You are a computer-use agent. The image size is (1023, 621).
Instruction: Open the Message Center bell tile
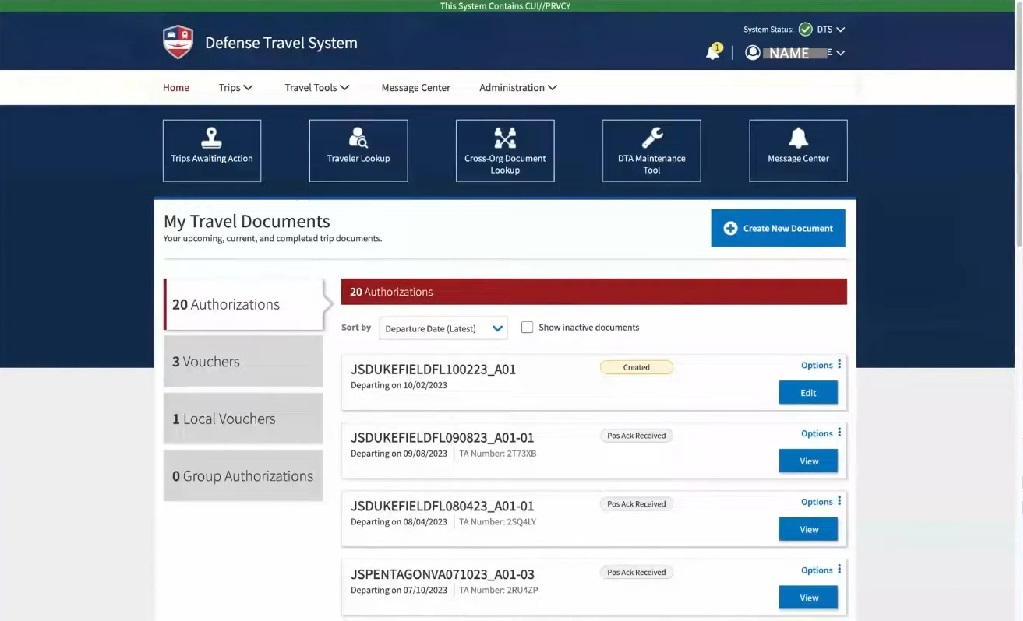click(x=798, y=151)
